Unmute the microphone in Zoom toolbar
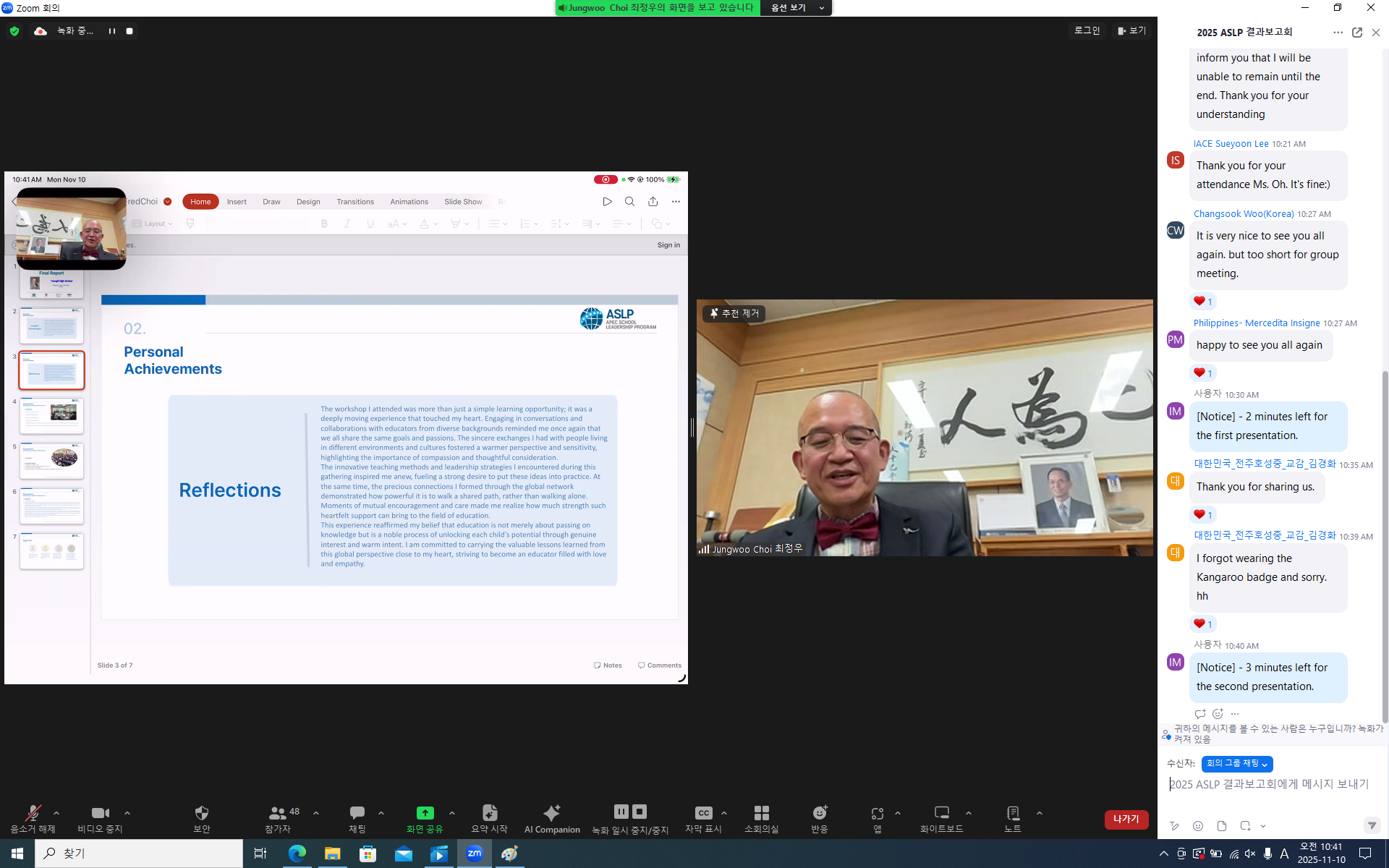This screenshot has width=1389, height=868. coord(33,814)
